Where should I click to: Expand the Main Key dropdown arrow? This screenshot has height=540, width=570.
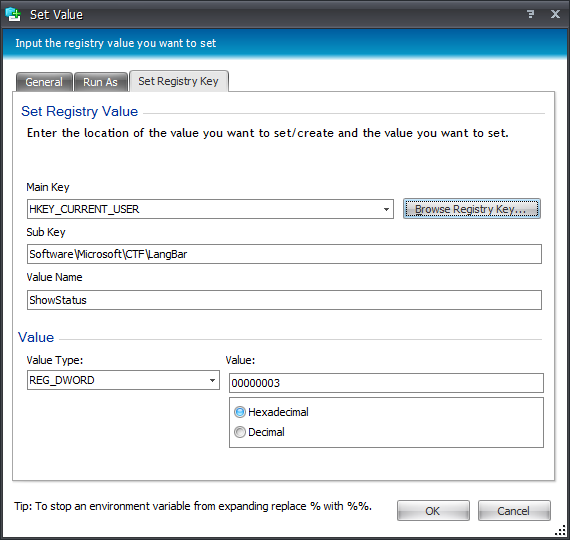[x=386, y=209]
